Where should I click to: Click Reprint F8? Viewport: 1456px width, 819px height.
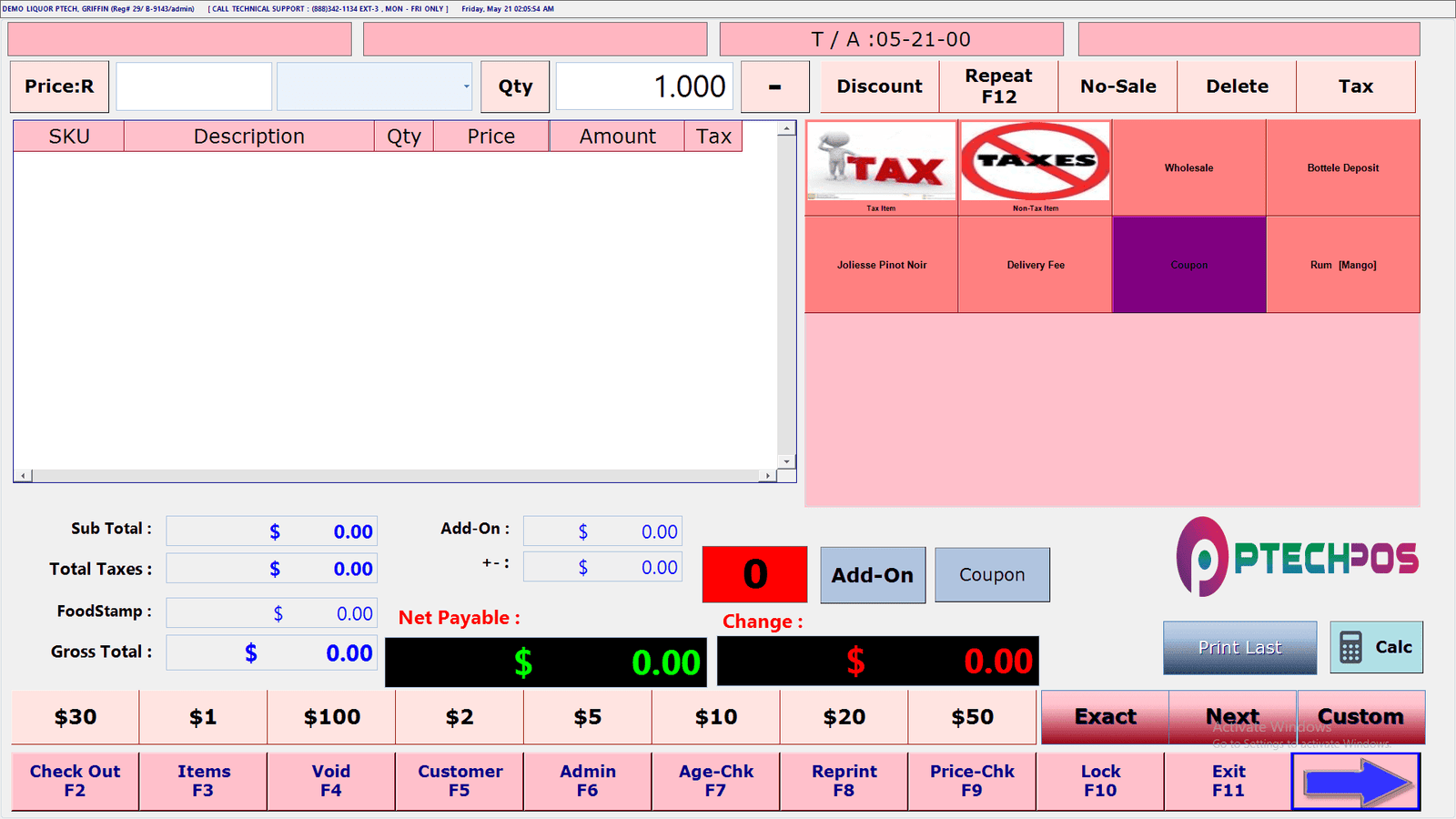[844, 781]
